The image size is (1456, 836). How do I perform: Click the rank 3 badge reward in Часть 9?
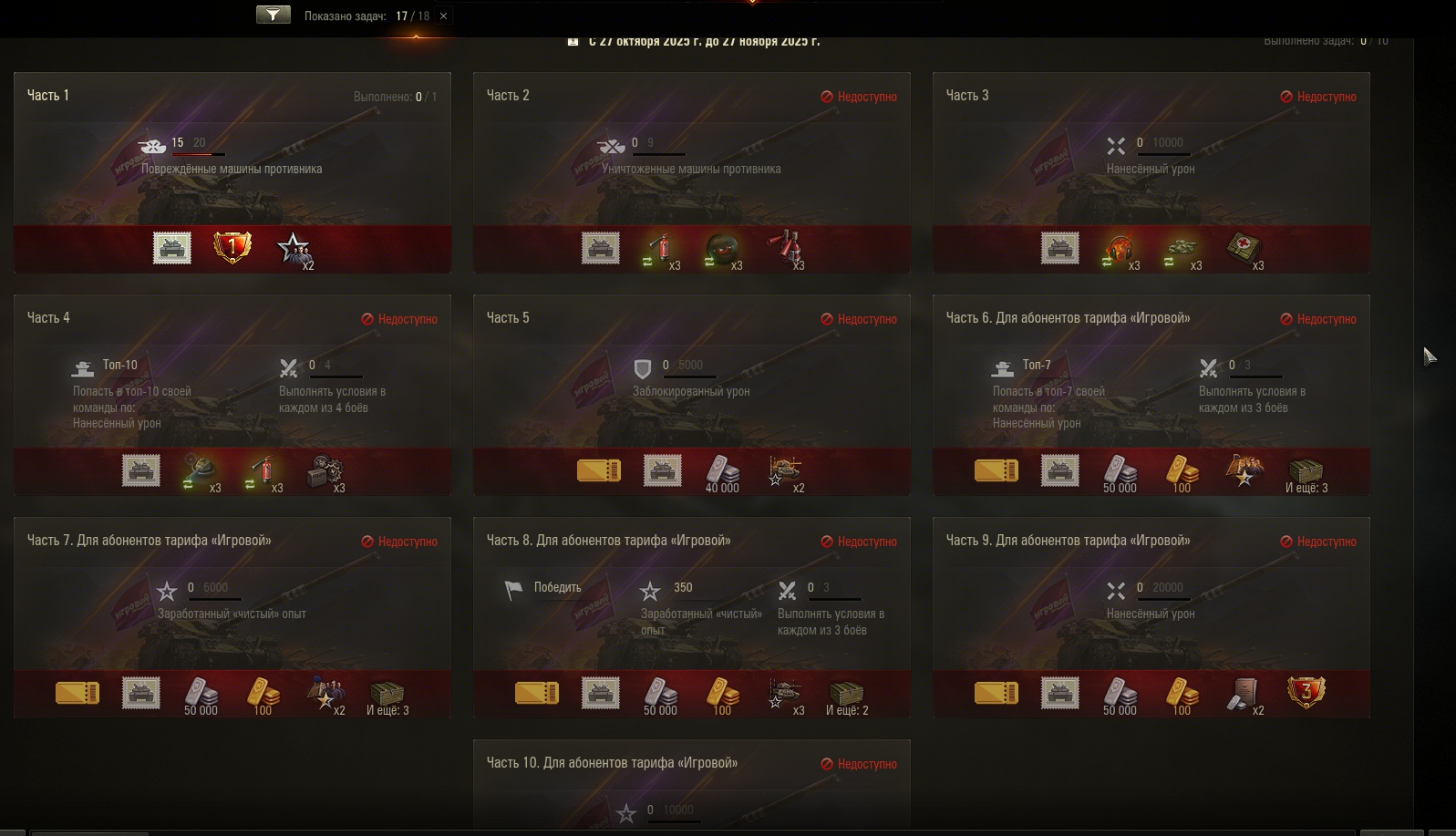[x=1306, y=693]
